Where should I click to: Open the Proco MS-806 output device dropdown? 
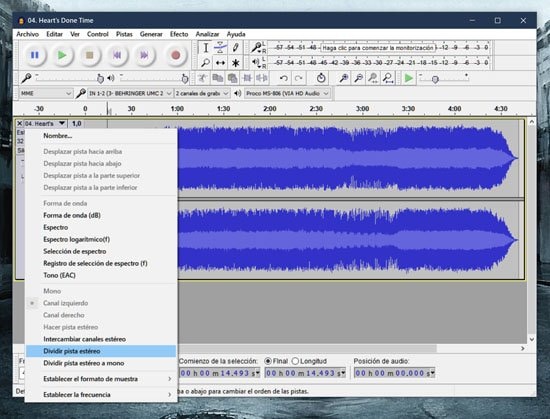pos(287,93)
